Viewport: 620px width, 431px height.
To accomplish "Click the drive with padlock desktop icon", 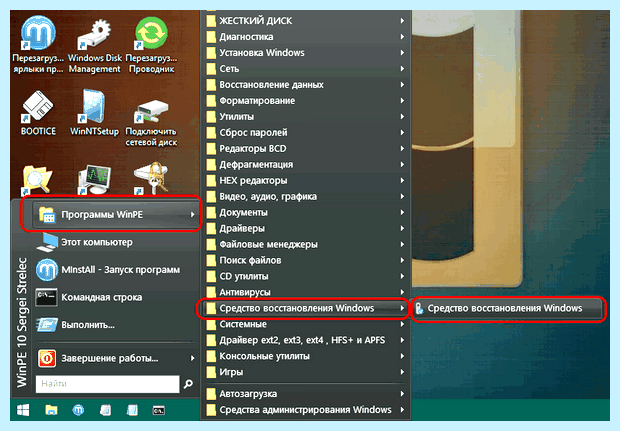I will pyautogui.click(x=151, y=179).
